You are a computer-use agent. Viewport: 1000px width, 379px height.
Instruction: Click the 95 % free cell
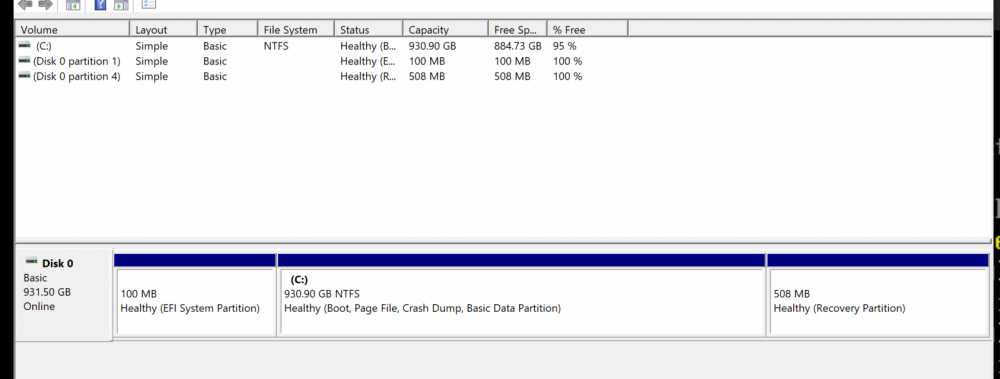pos(564,46)
